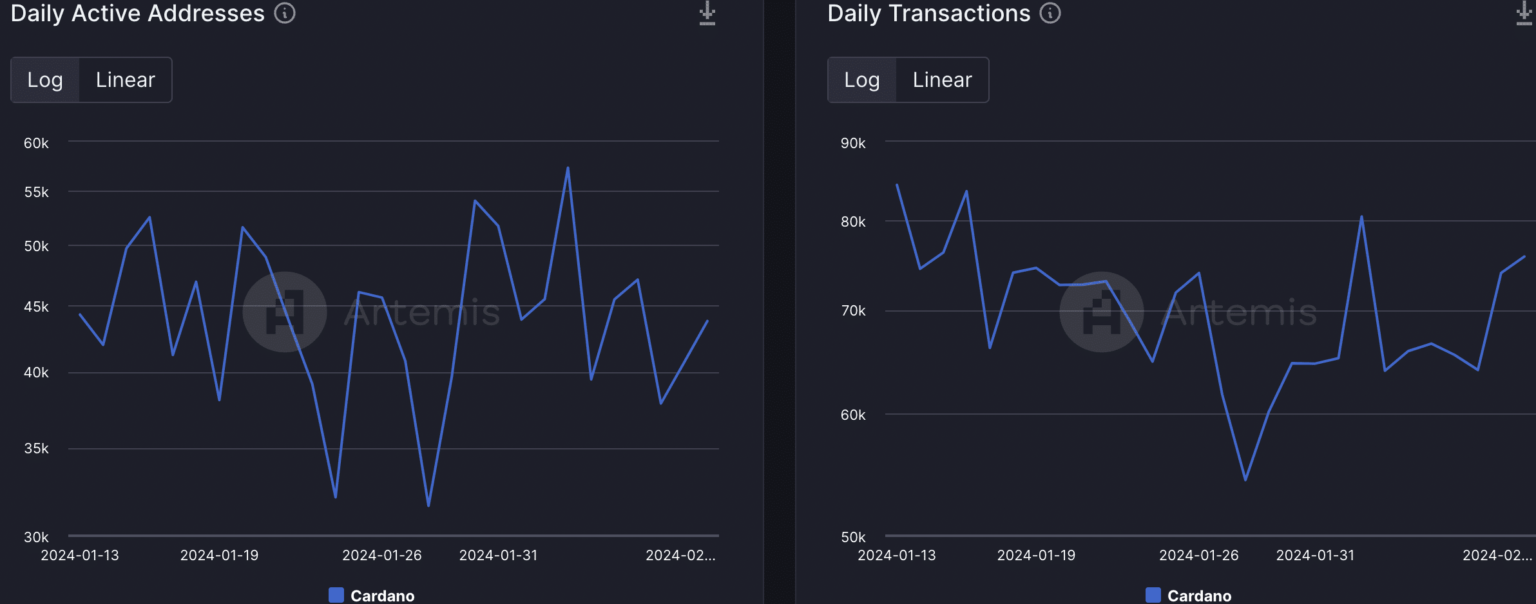Toggle Cardano series swatch under Active Addresses chart
1536x604 pixels.
[337, 595]
